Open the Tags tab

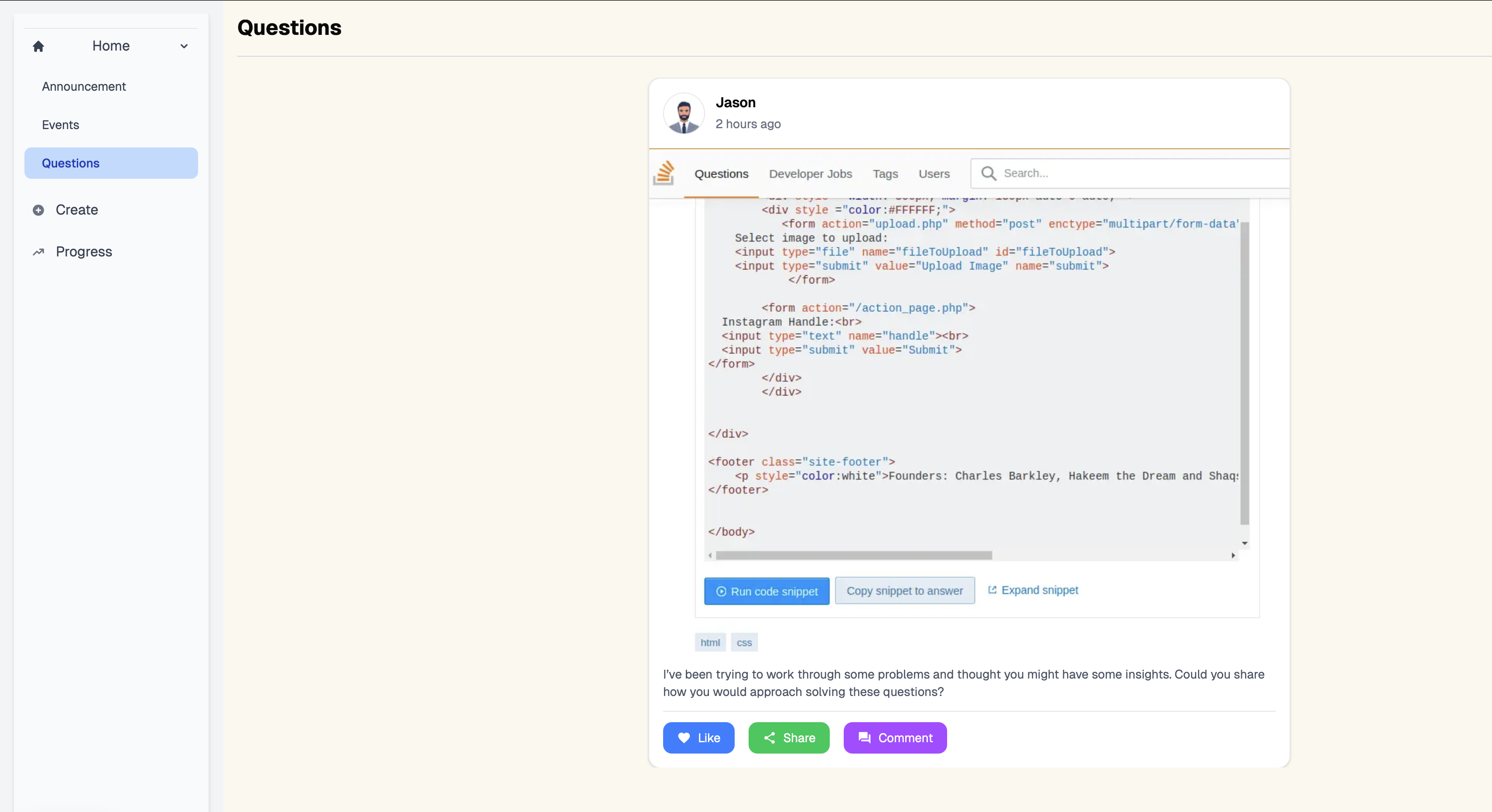885,174
